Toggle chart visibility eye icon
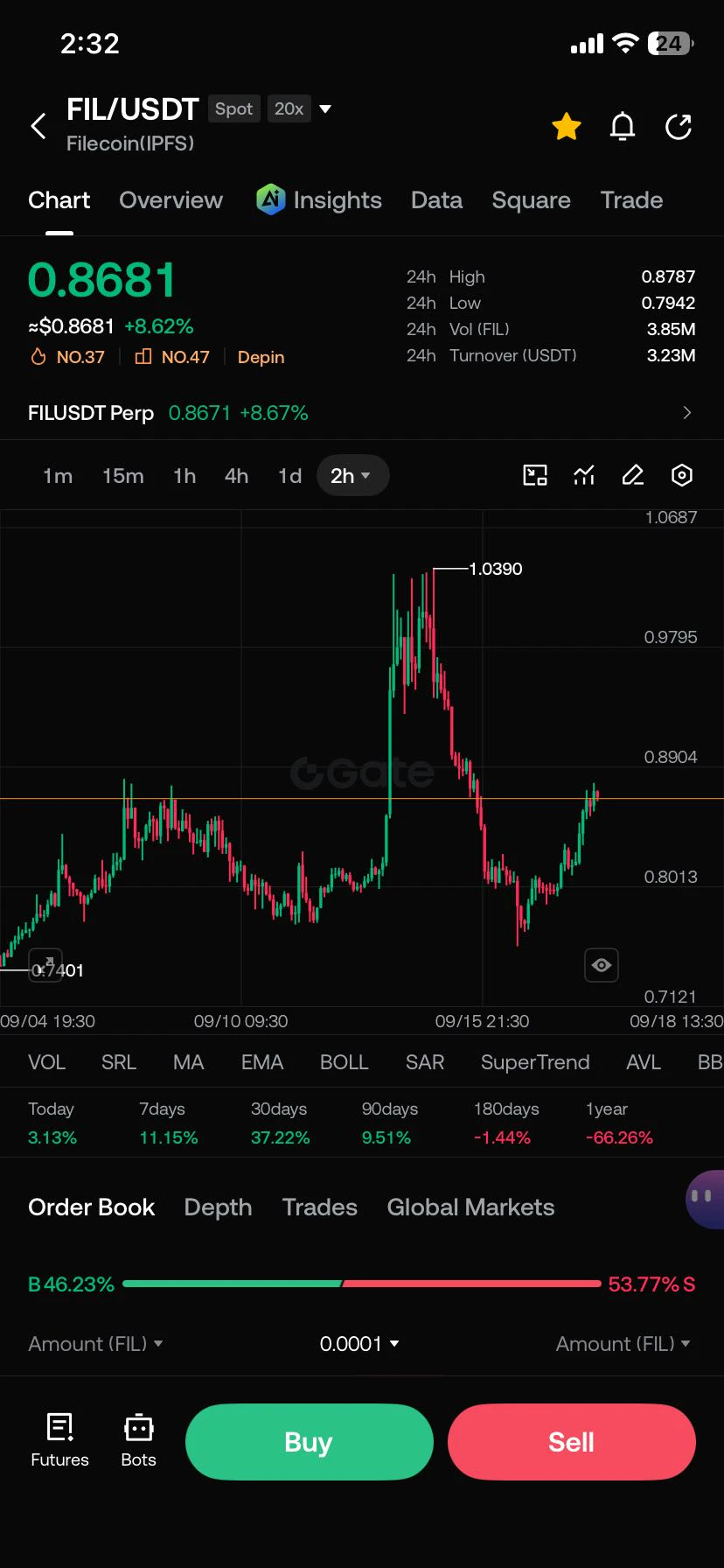The image size is (724, 1568). [x=602, y=965]
